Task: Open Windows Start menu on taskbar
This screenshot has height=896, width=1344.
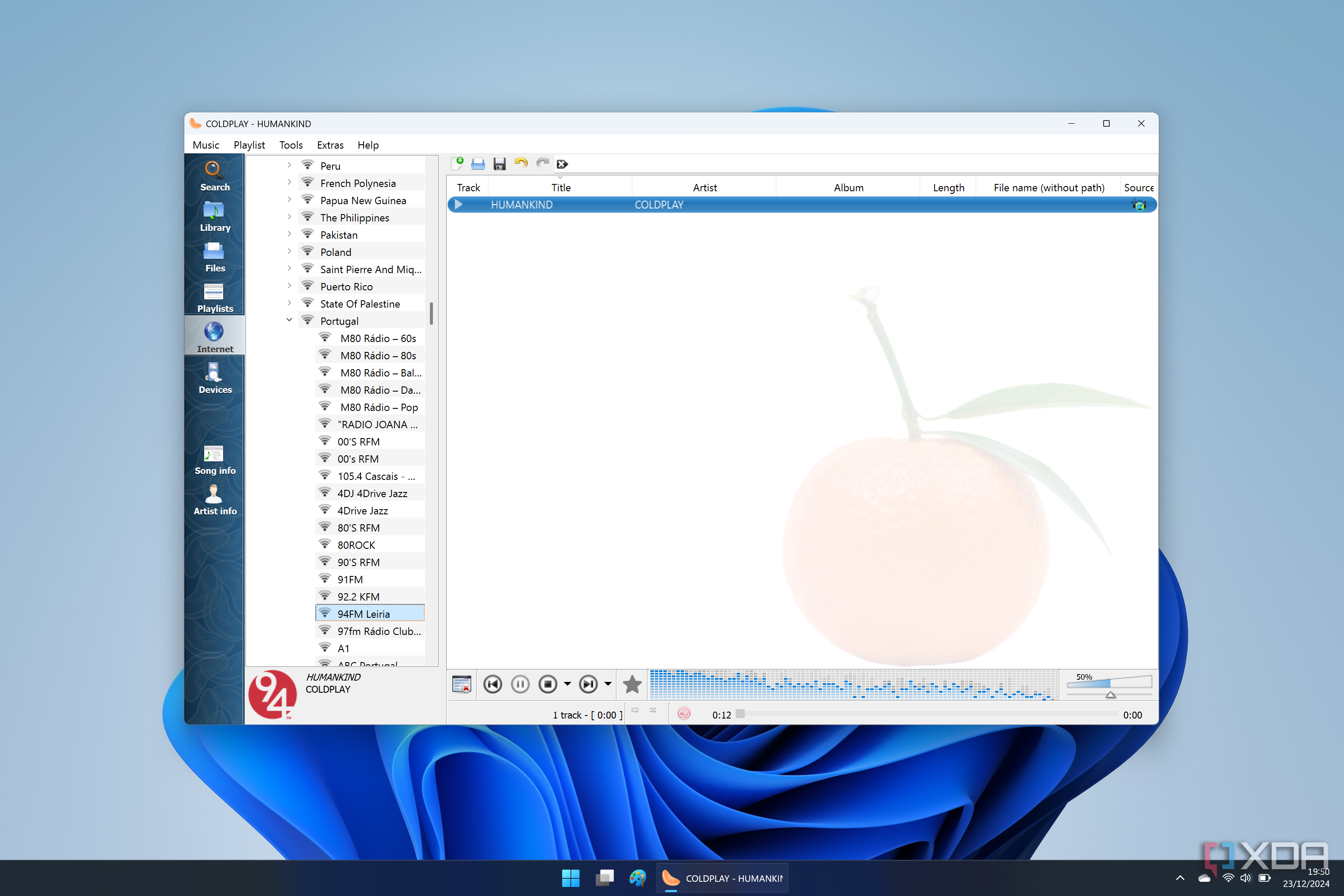Action: pos(570,878)
